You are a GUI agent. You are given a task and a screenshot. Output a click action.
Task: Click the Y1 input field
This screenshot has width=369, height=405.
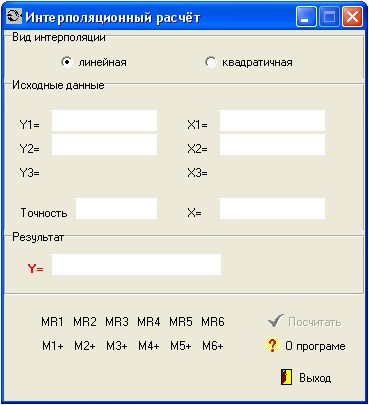click(x=104, y=121)
